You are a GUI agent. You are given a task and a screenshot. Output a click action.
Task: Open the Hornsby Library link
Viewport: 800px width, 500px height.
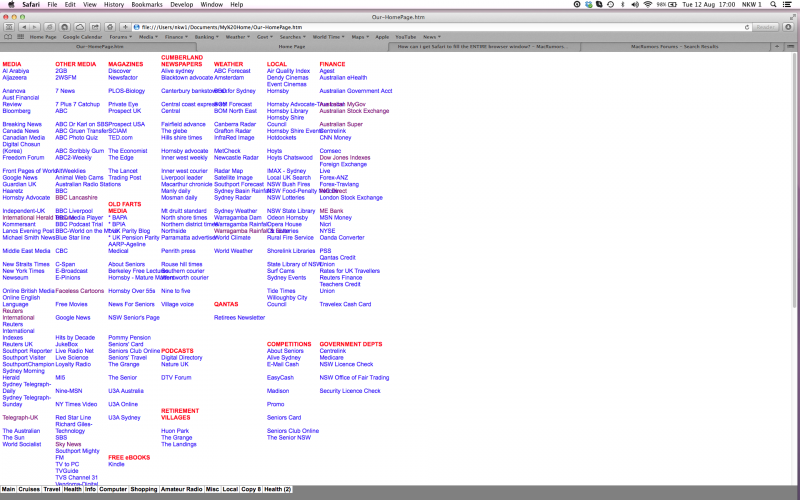(287, 111)
